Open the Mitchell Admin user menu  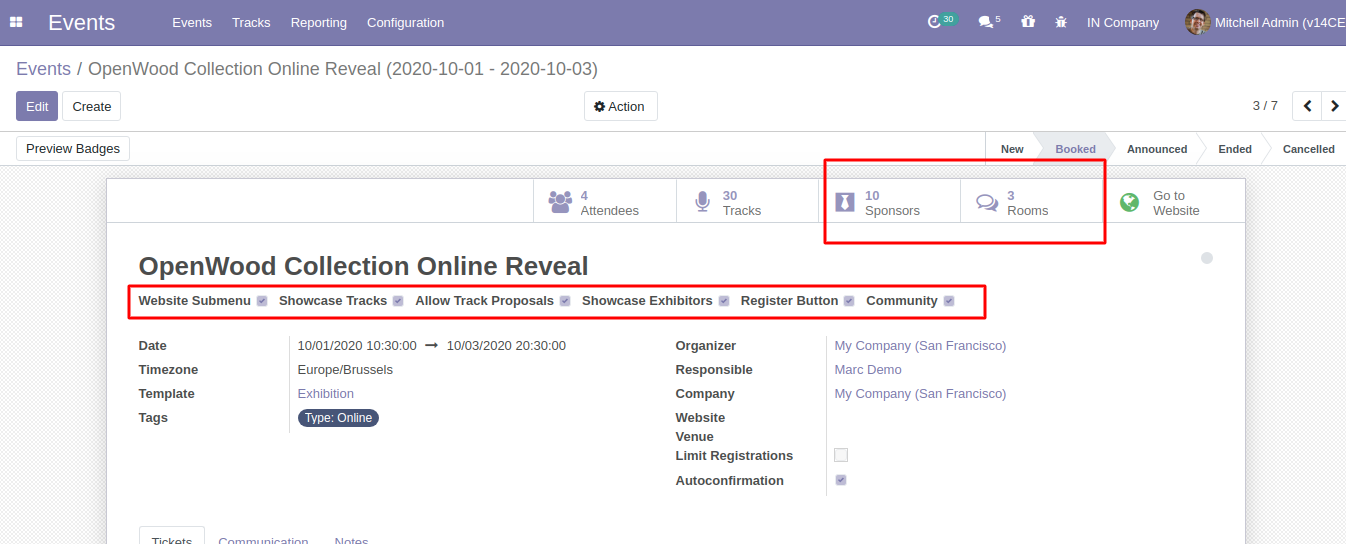pyautogui.click(x=1265, y=22)
